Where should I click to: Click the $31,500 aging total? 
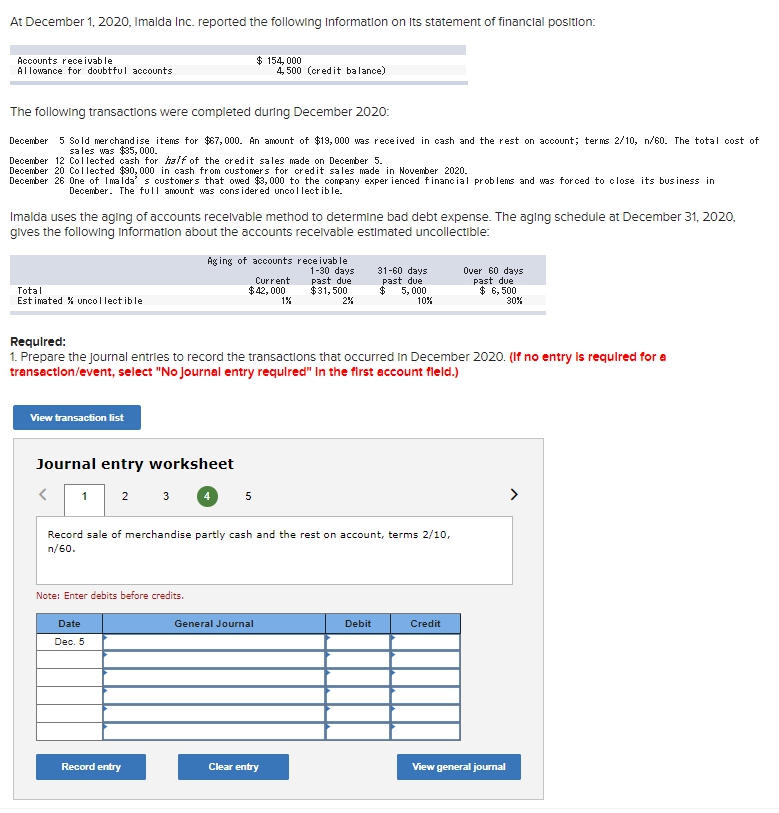coord(329,291)
